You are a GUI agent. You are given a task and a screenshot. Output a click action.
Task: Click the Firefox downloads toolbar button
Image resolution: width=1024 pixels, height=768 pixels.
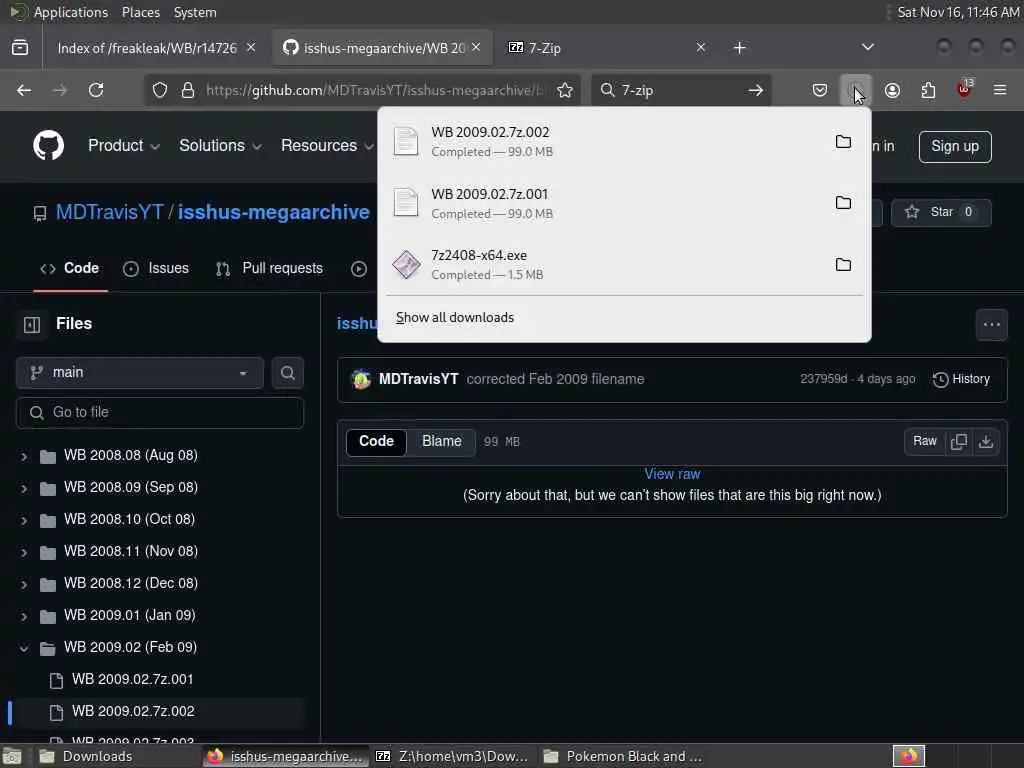click(855, 90)
